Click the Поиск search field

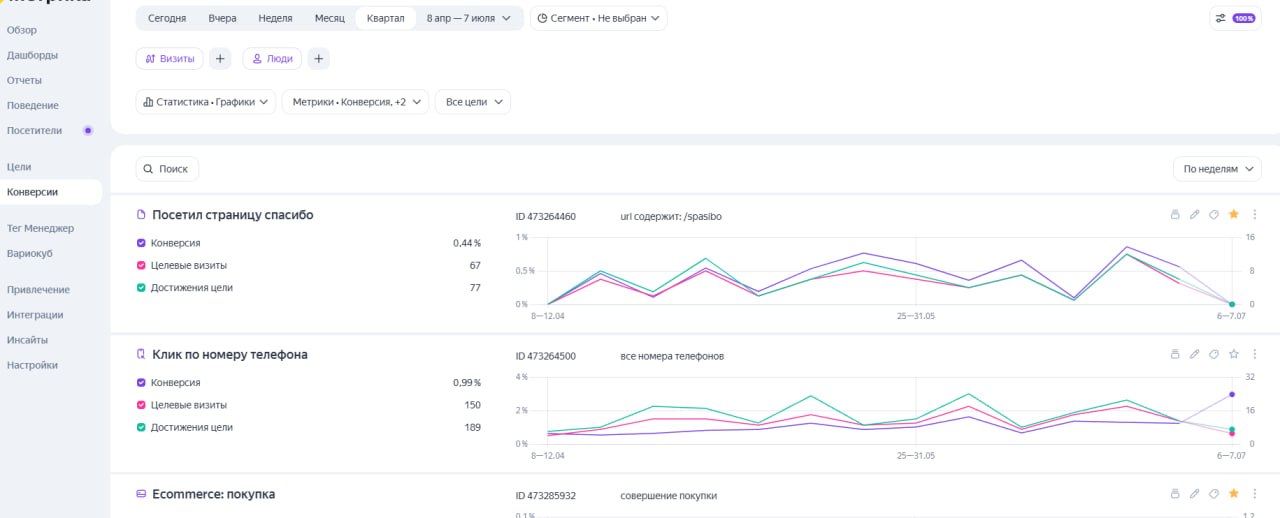pyautogui.click(x=167, y=169)
